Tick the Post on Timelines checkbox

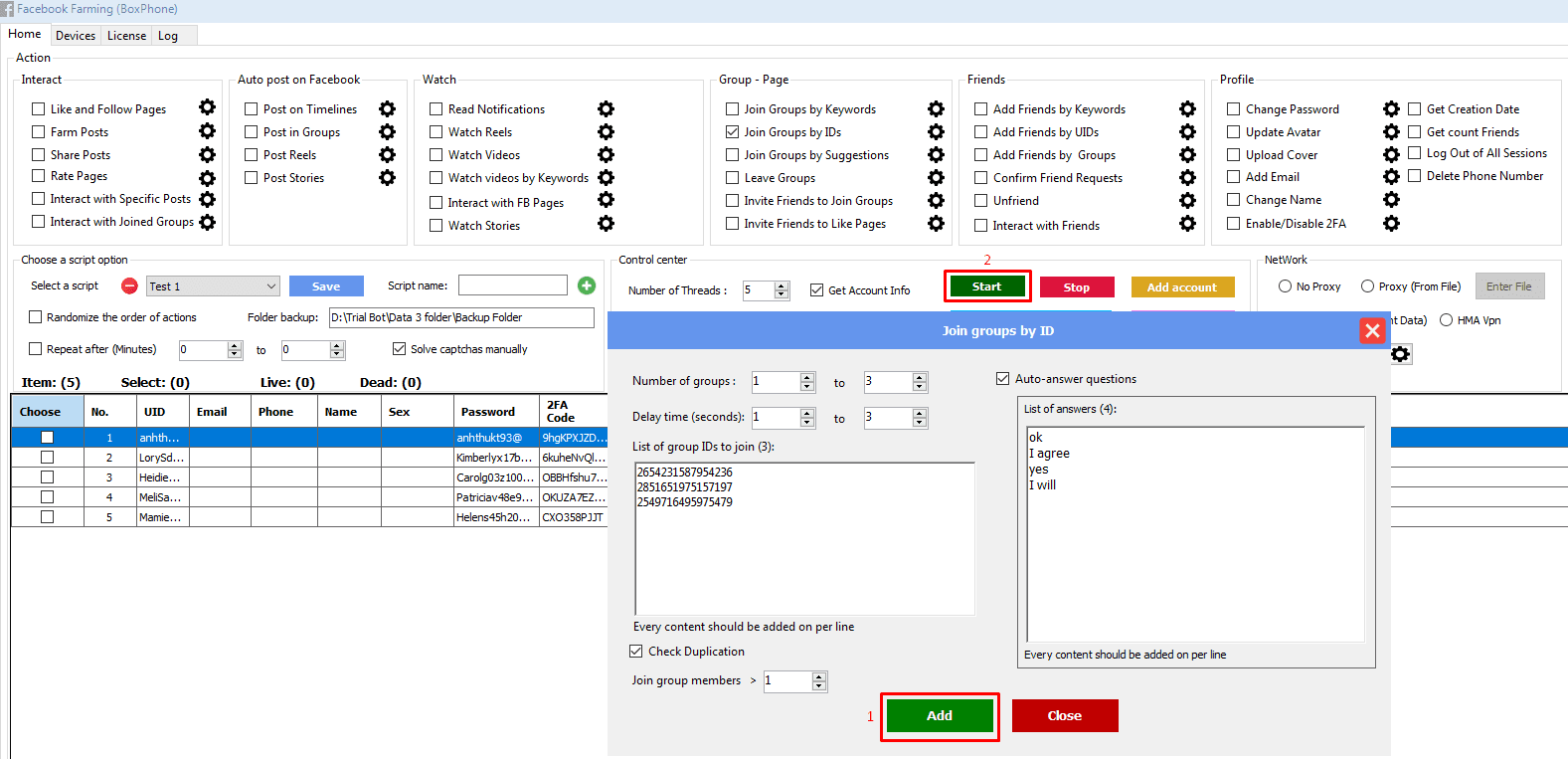[x=251, y=108]
